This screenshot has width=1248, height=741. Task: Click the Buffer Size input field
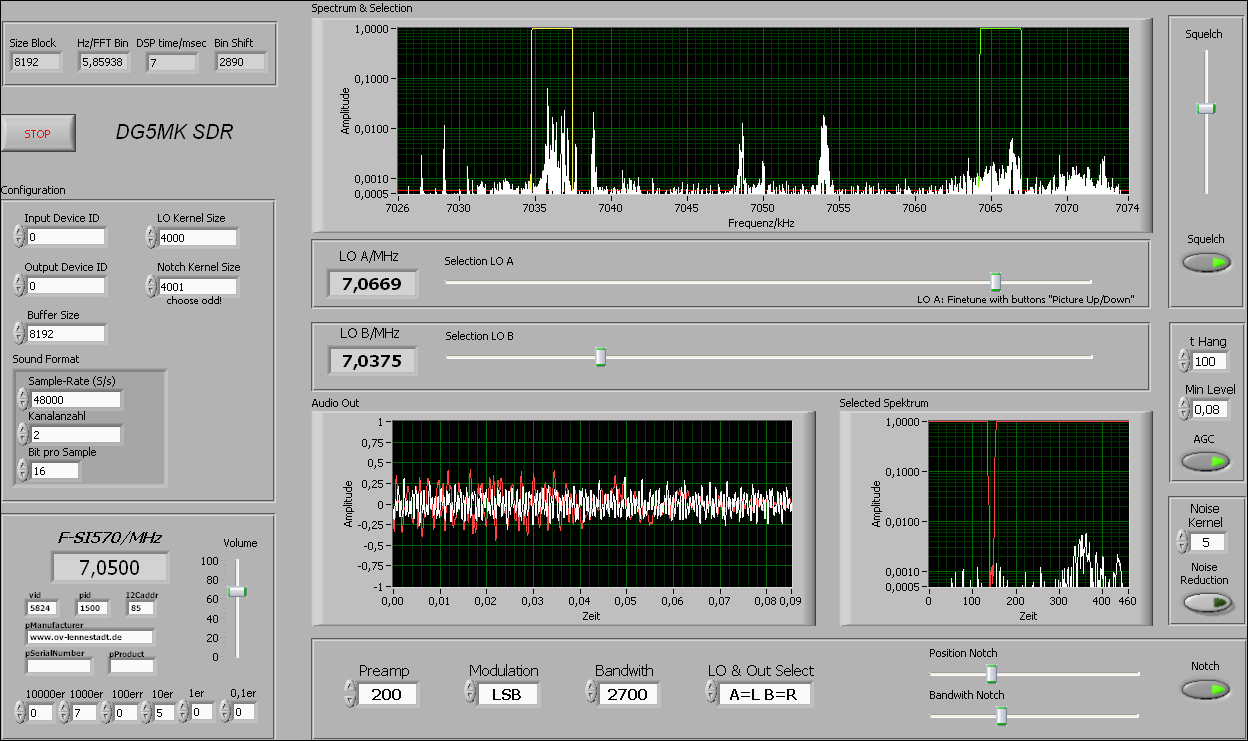pyautogui.click(x=66, y=334)
